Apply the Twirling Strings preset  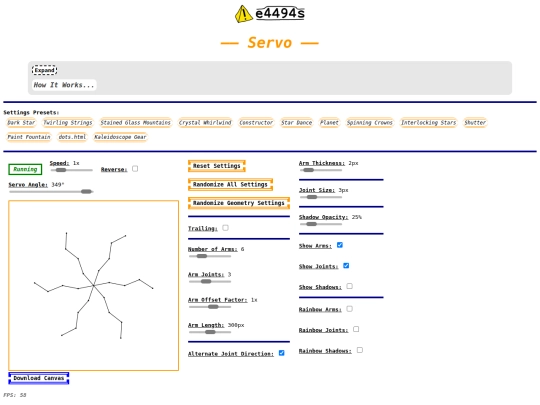pos(68,123)
